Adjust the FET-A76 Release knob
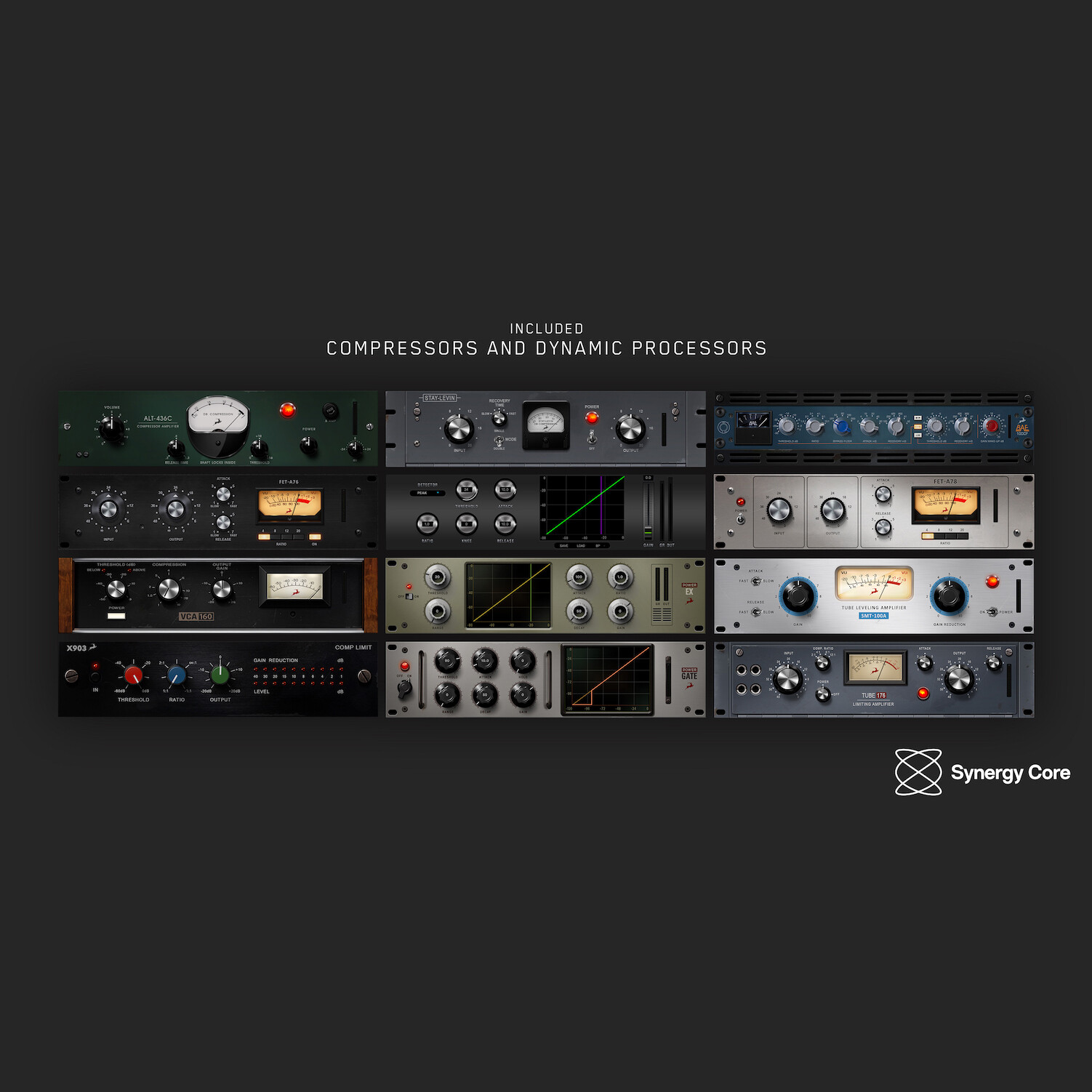The image size is (1092, 1092). point(223,522)
